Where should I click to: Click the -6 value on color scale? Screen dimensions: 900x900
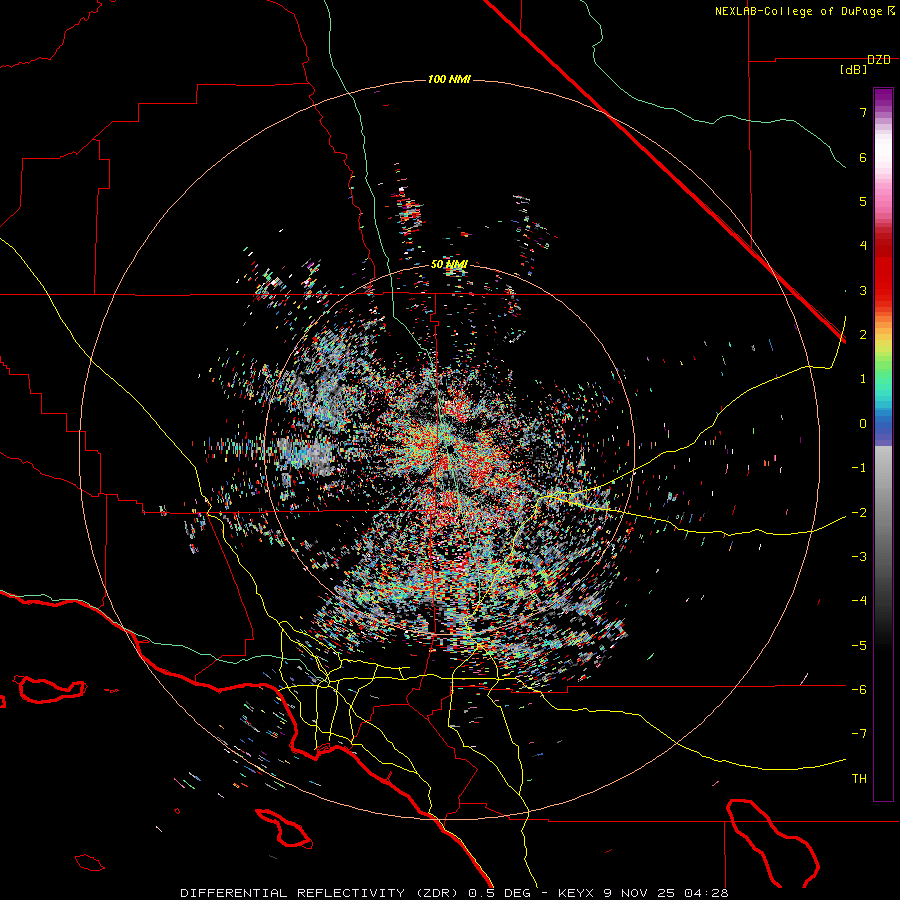tap(859, 690)
